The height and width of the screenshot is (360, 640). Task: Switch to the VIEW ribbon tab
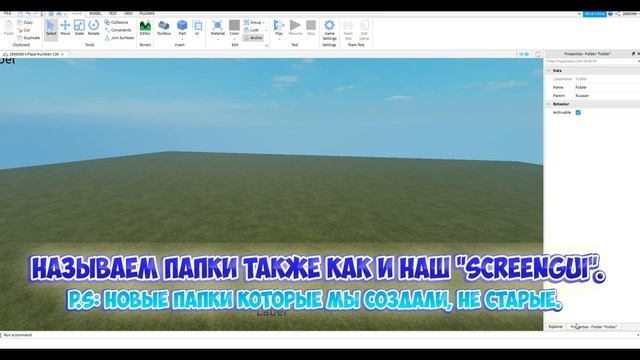128,13
